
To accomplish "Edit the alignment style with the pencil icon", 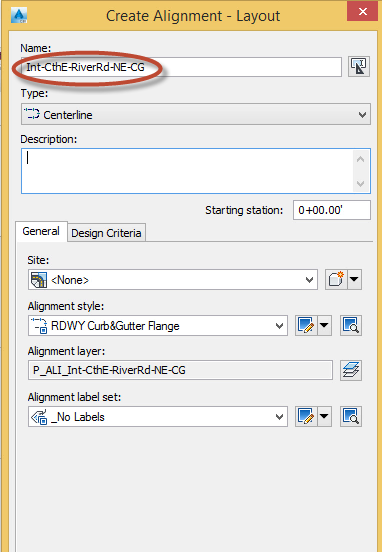I will [306, 325].
